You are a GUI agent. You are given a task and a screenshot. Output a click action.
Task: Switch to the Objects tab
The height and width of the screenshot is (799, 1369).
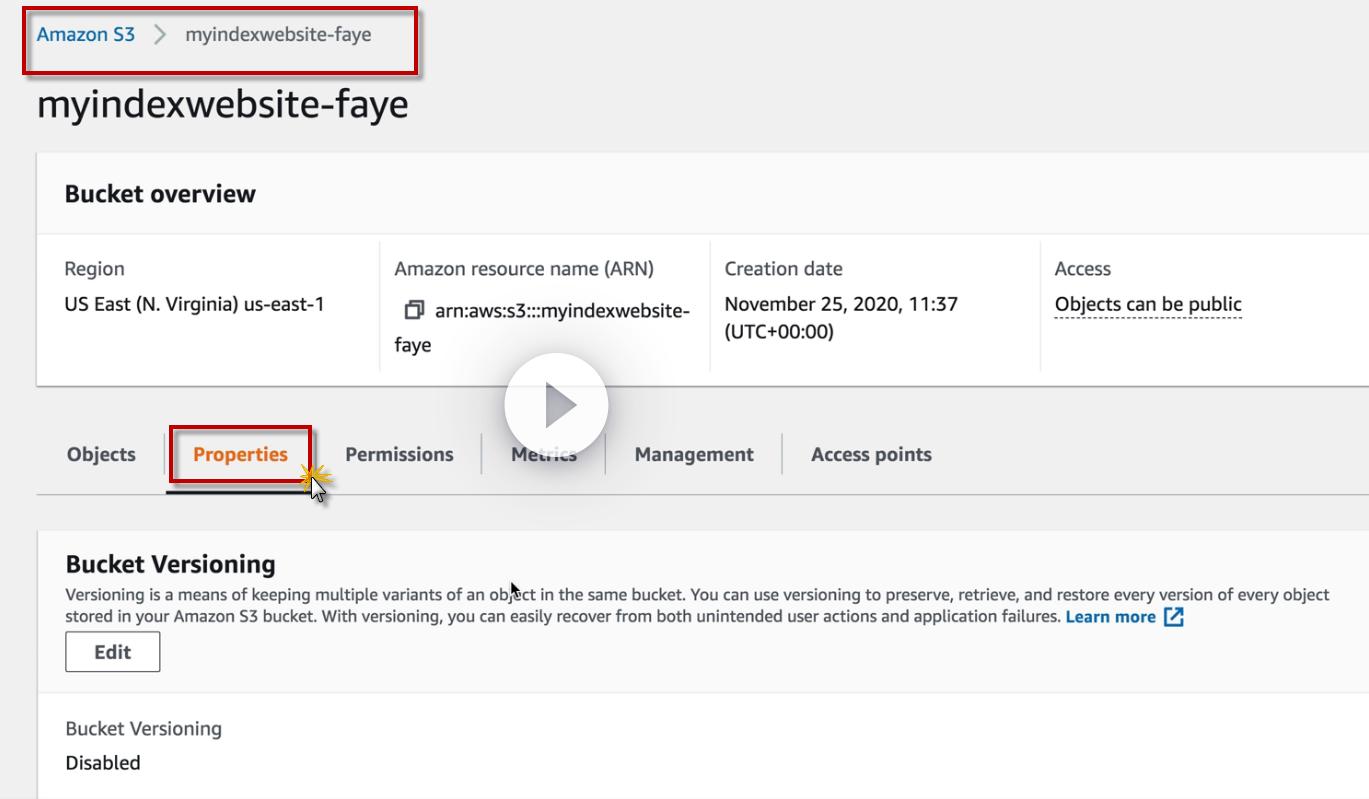tap(101, 455)
